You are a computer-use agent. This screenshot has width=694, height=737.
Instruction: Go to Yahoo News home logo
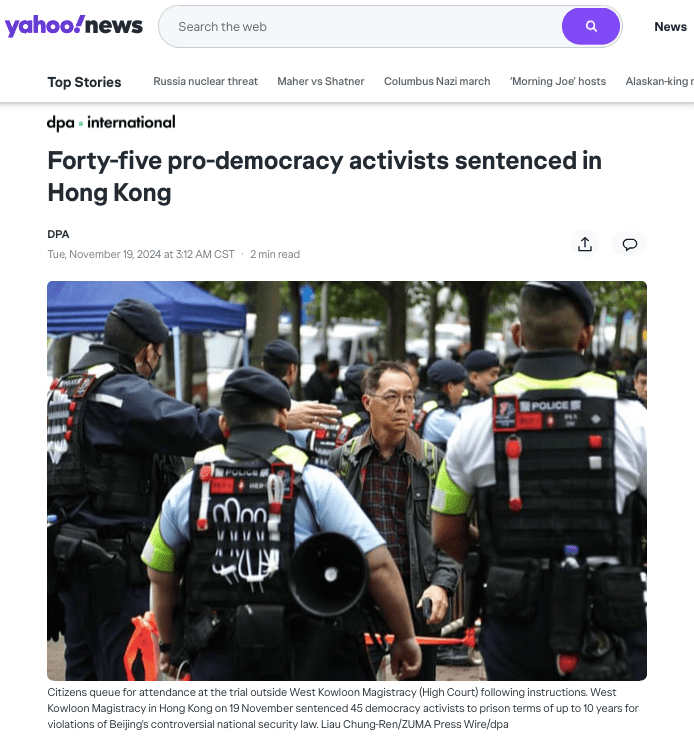pyautogui.click(x=74, y=26)
